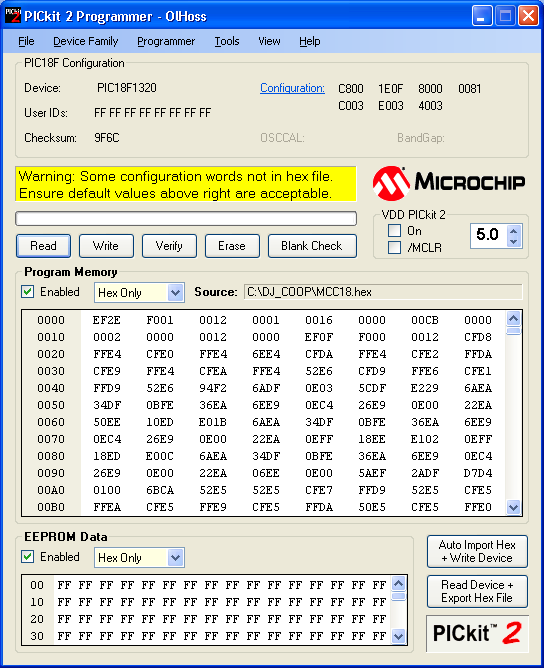Open the Configuration link
This screenshot has width=544, height=668.
[x=292, y=88]
